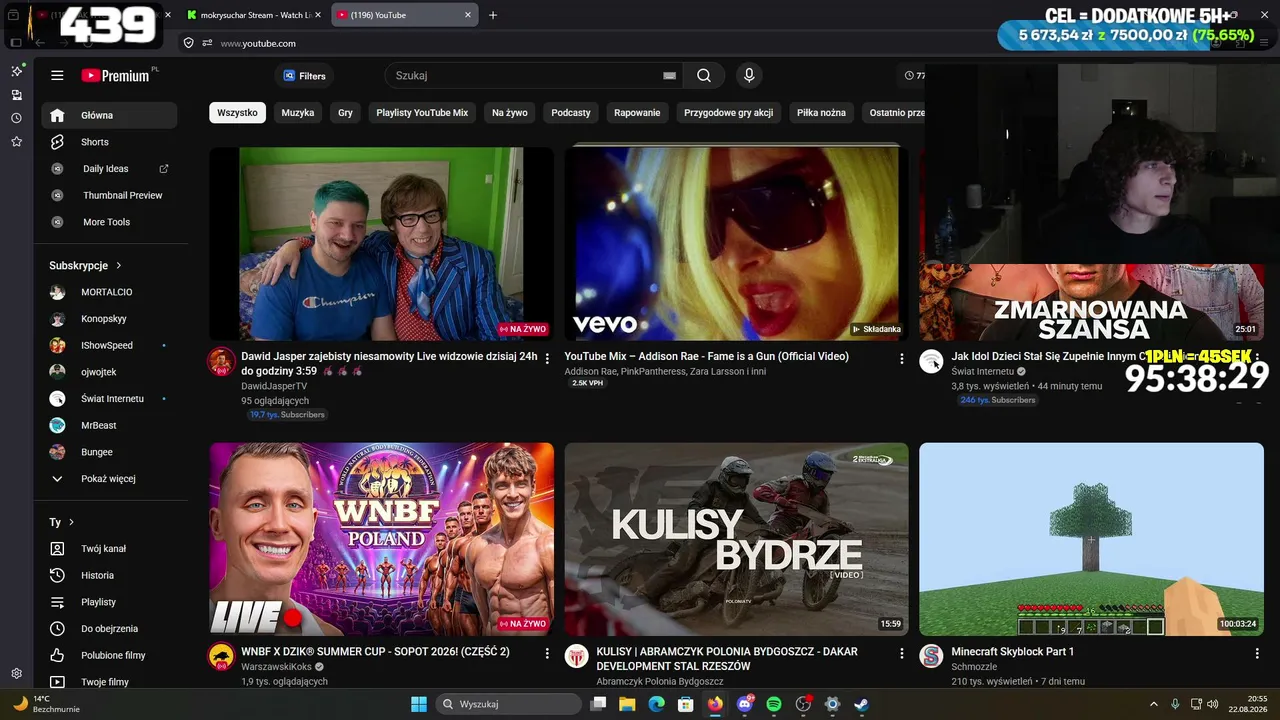Open options menu for Dawid Jasper video
The image size is (1280, 720).
tap(547, 358)
